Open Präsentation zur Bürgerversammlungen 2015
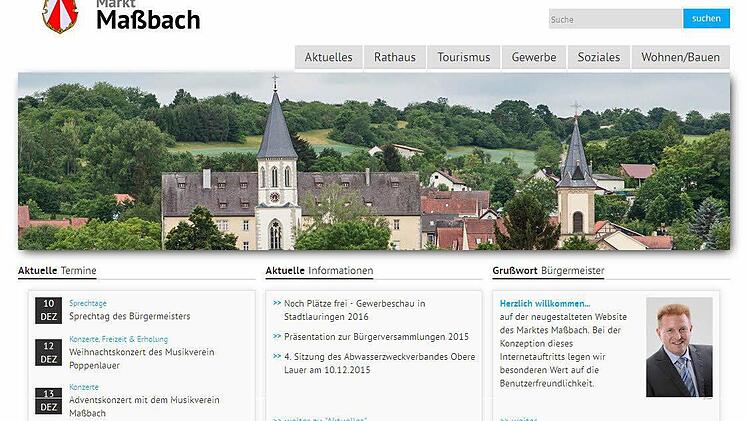The width and height of the screenshot is (748, 421). coord(376,337)
